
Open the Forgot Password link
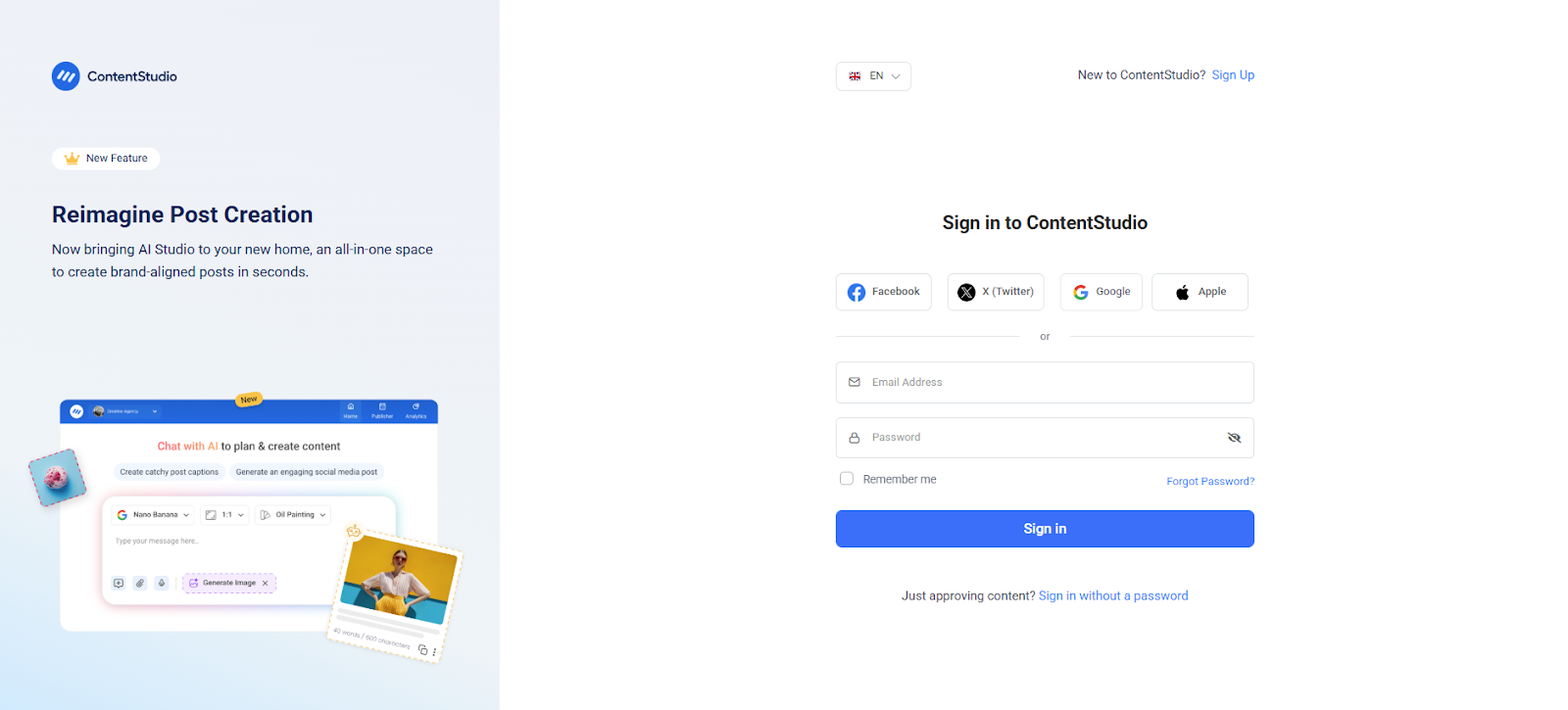tap(1209, 480)
